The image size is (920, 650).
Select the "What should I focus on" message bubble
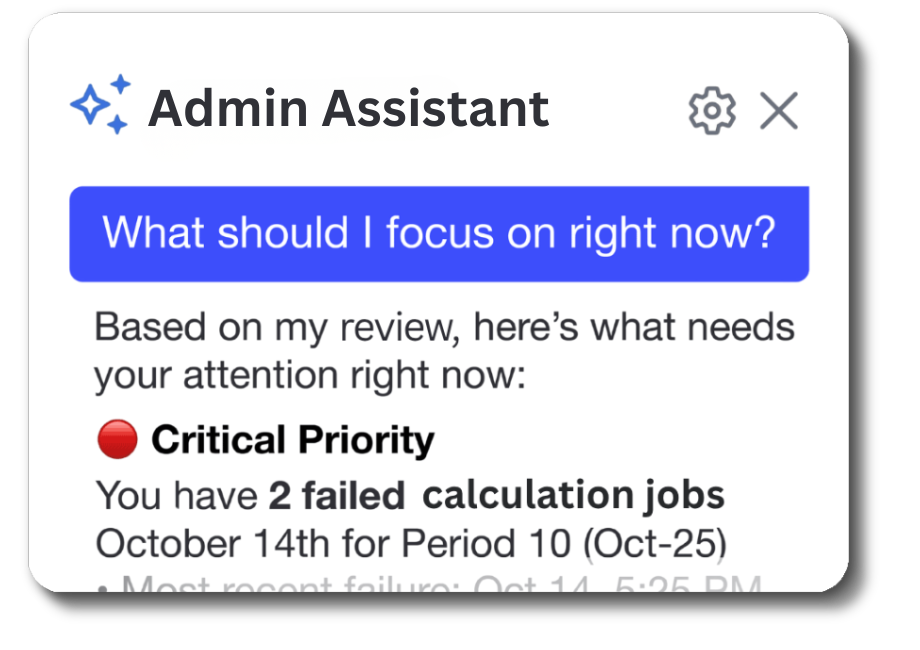tap(438, 233)
